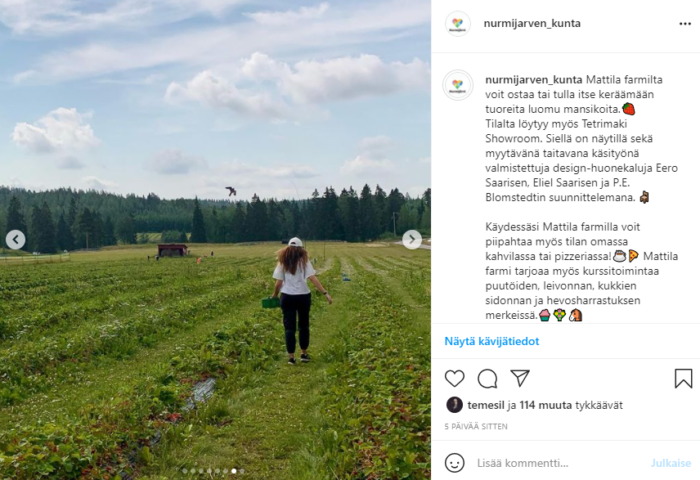
Task: Click the 5 päivää sitten timestamp
Action: coord(476,427)
